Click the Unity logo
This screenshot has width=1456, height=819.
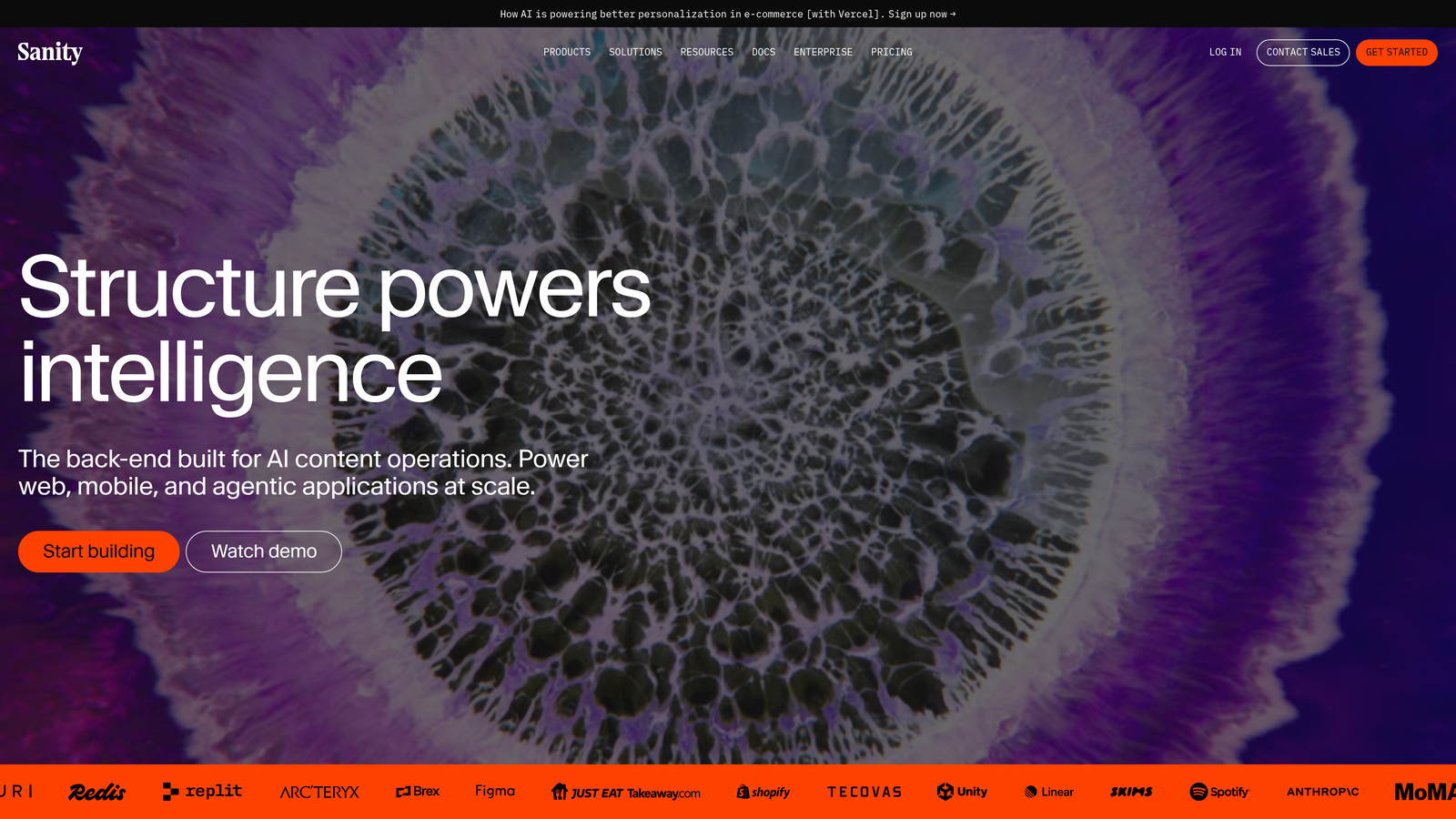pos(962,792)
